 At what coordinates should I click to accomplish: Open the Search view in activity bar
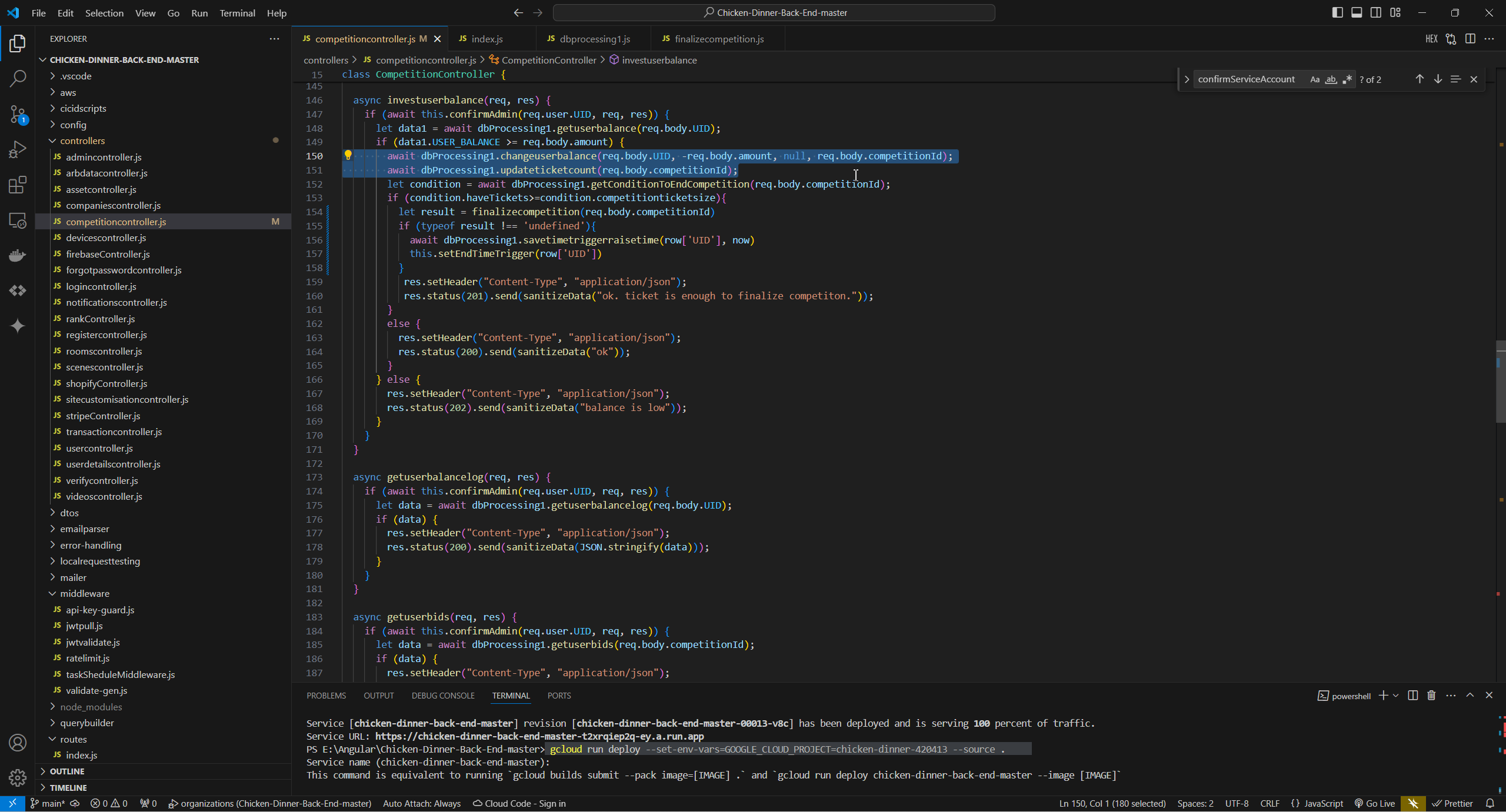(x=18, y=78)
